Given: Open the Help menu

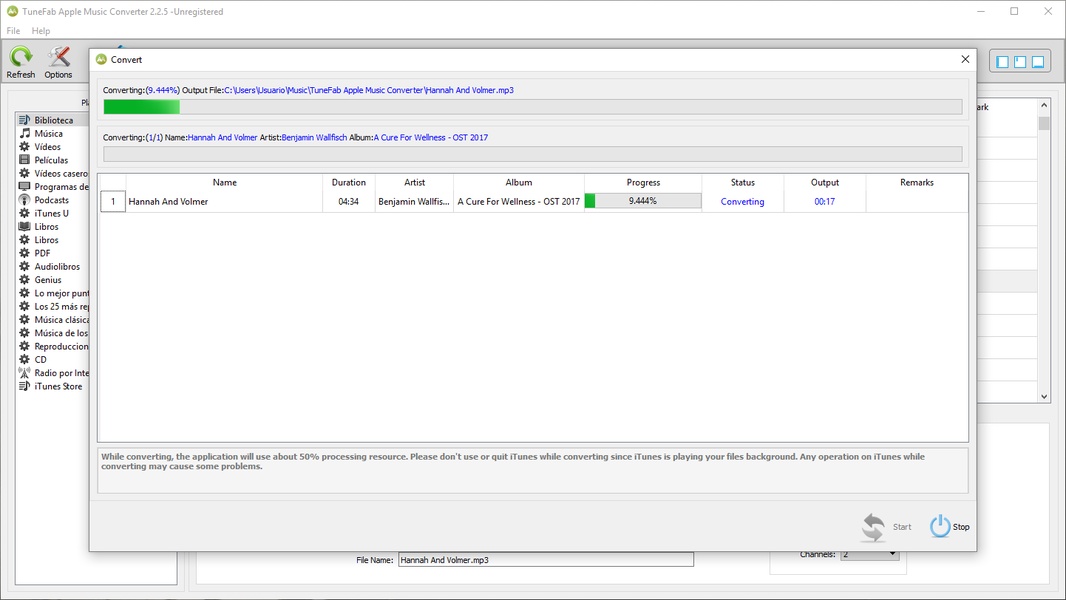Looking at the screenshot, I should pos(41,31).
